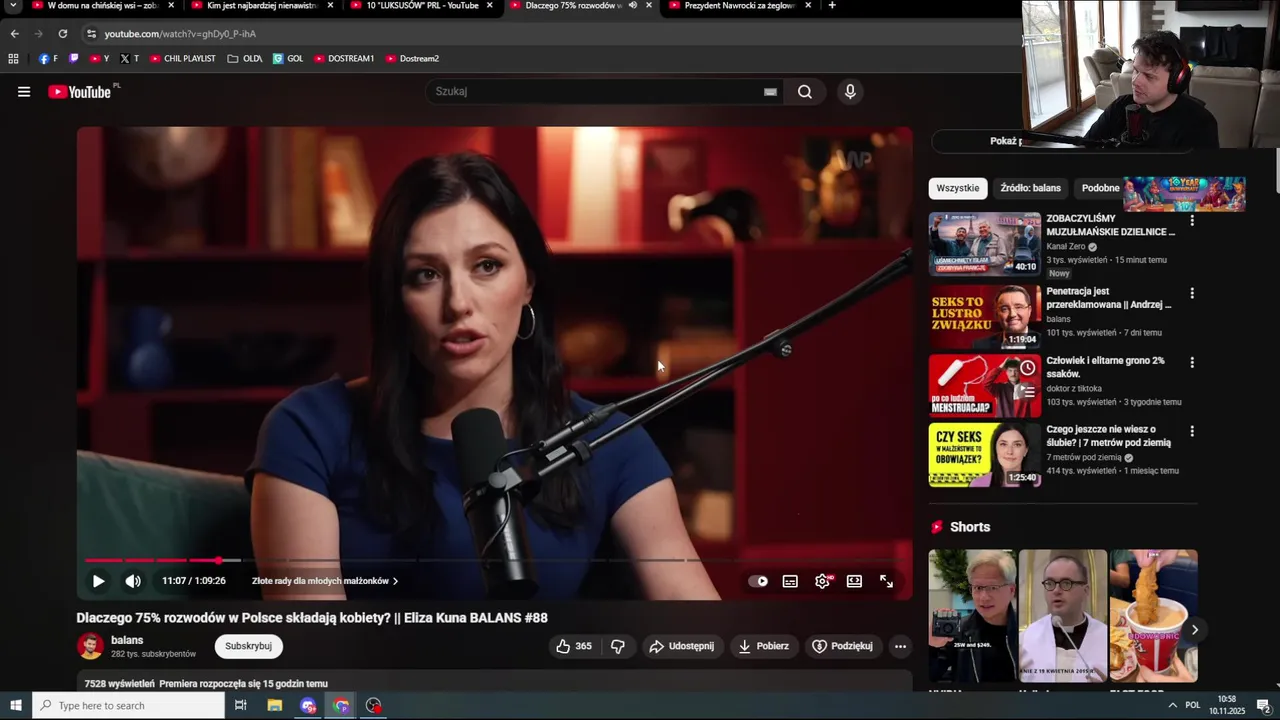The height and width of the screenshot is (720, 1280).
Task: Expand the chapter Złote rady dla młodych małżonków
Action: pos(325,581)
